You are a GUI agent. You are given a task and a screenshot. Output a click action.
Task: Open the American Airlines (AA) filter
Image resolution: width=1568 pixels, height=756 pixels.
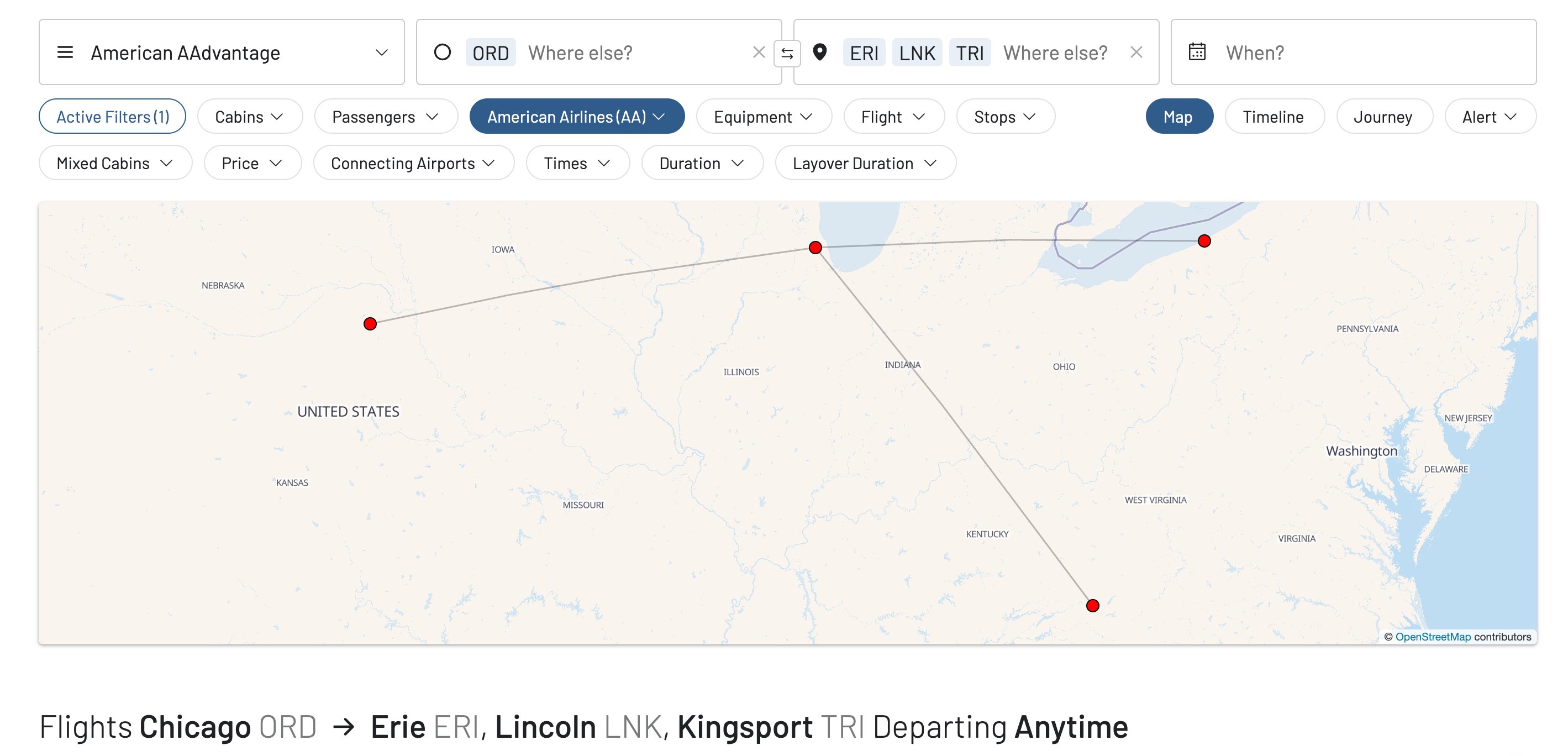pos(576,116)
